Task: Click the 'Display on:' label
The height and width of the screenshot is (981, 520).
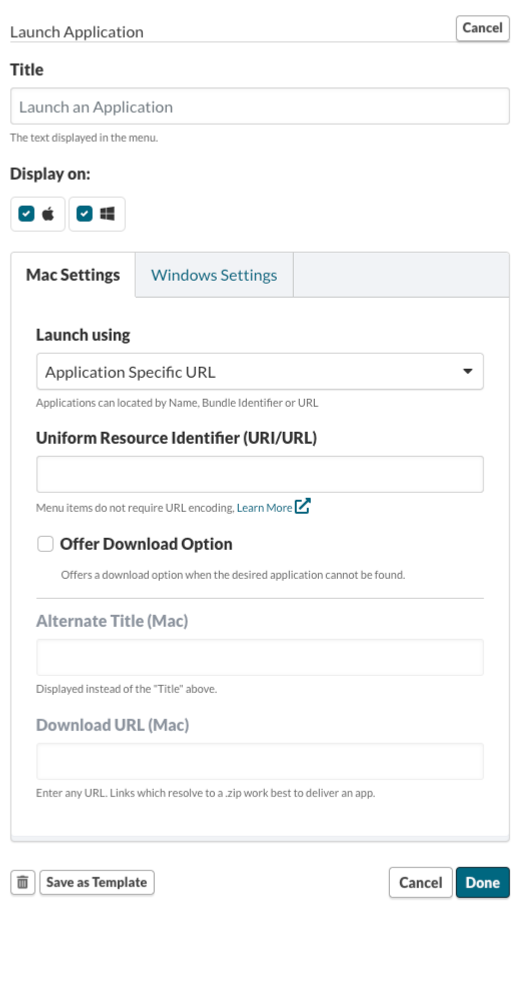Action: tap(50, 174)
